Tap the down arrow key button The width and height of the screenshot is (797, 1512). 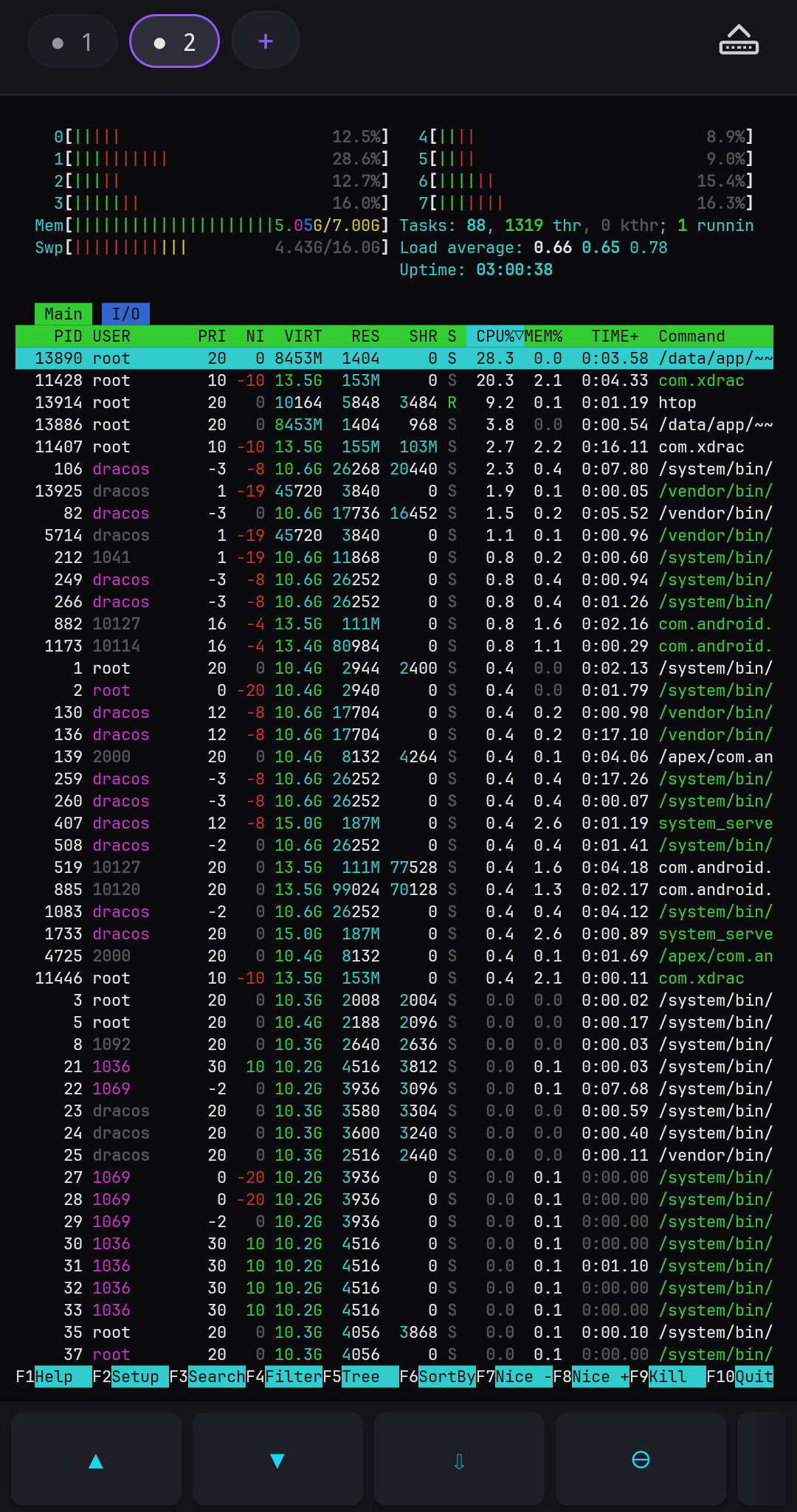pos(277,1460)
